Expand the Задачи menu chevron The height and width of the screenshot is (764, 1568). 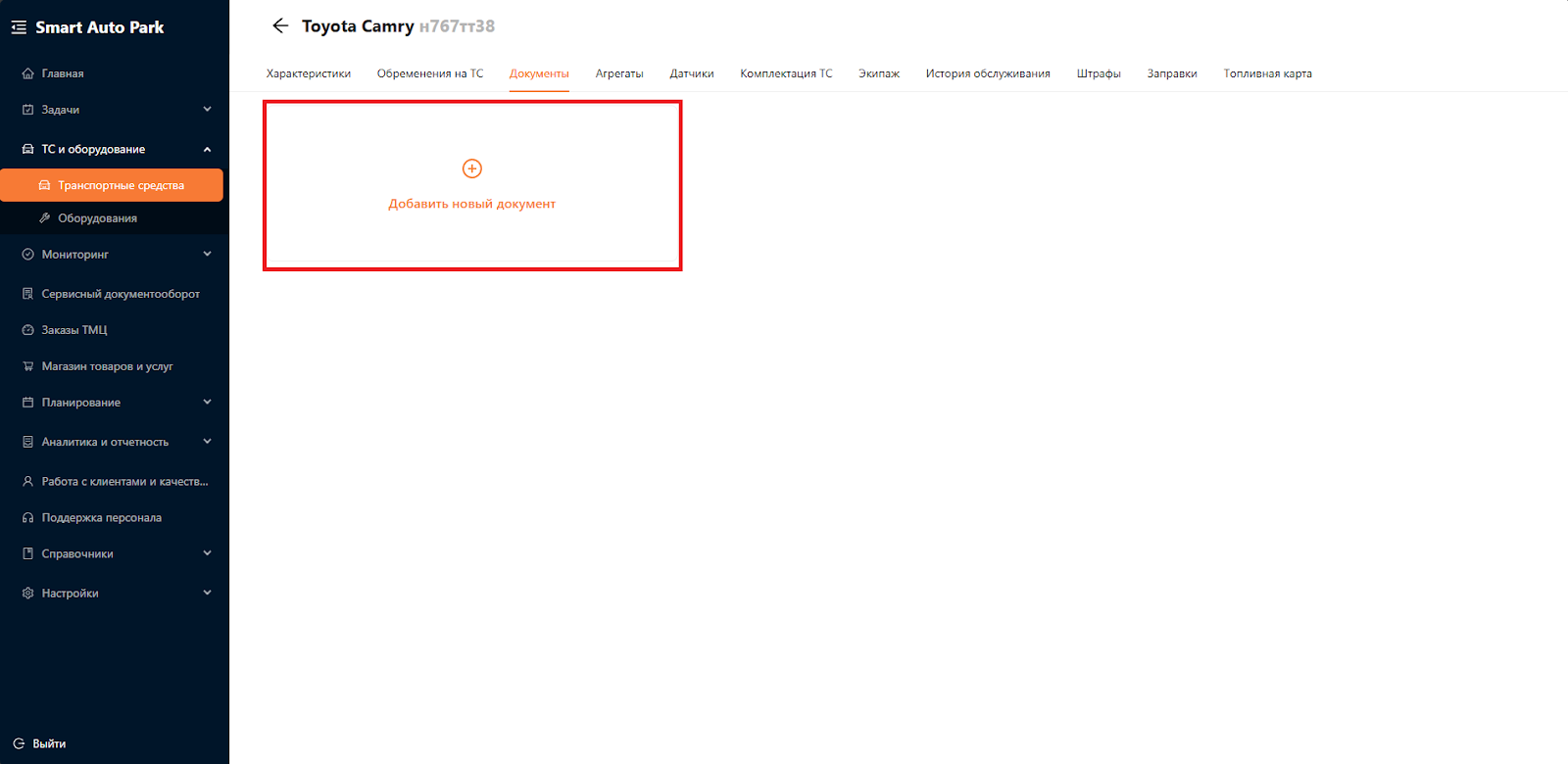(207, 110)
